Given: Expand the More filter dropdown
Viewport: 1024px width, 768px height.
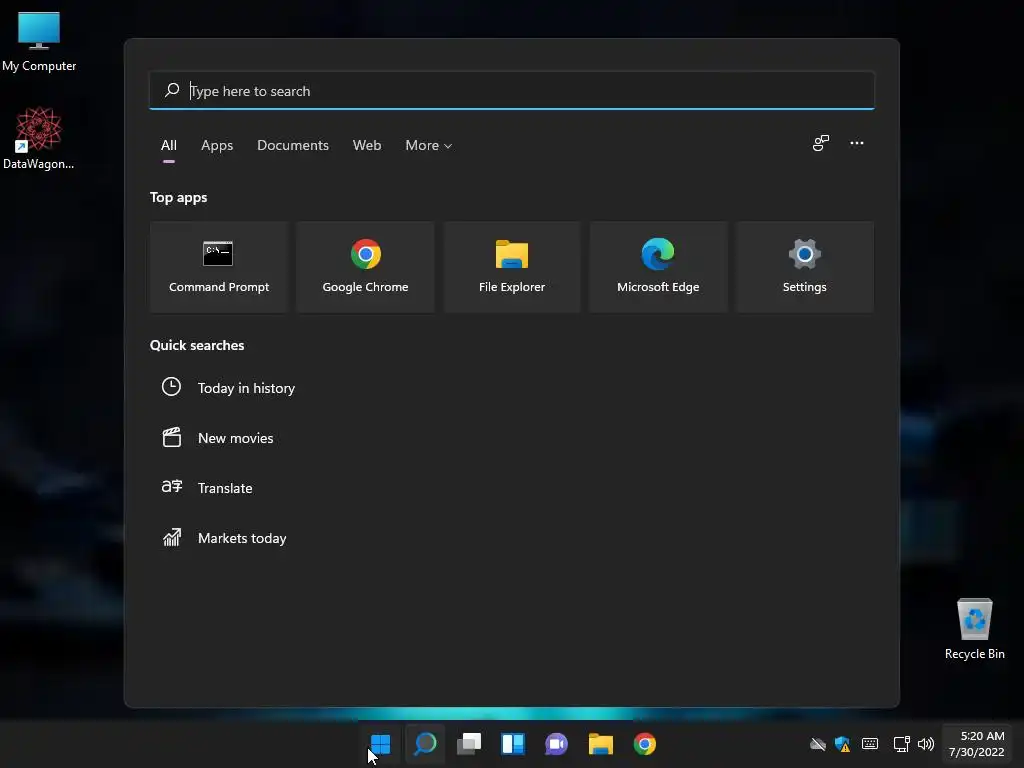Looking at the screenshot, I should pyautogui.click(x=428, y=145).
